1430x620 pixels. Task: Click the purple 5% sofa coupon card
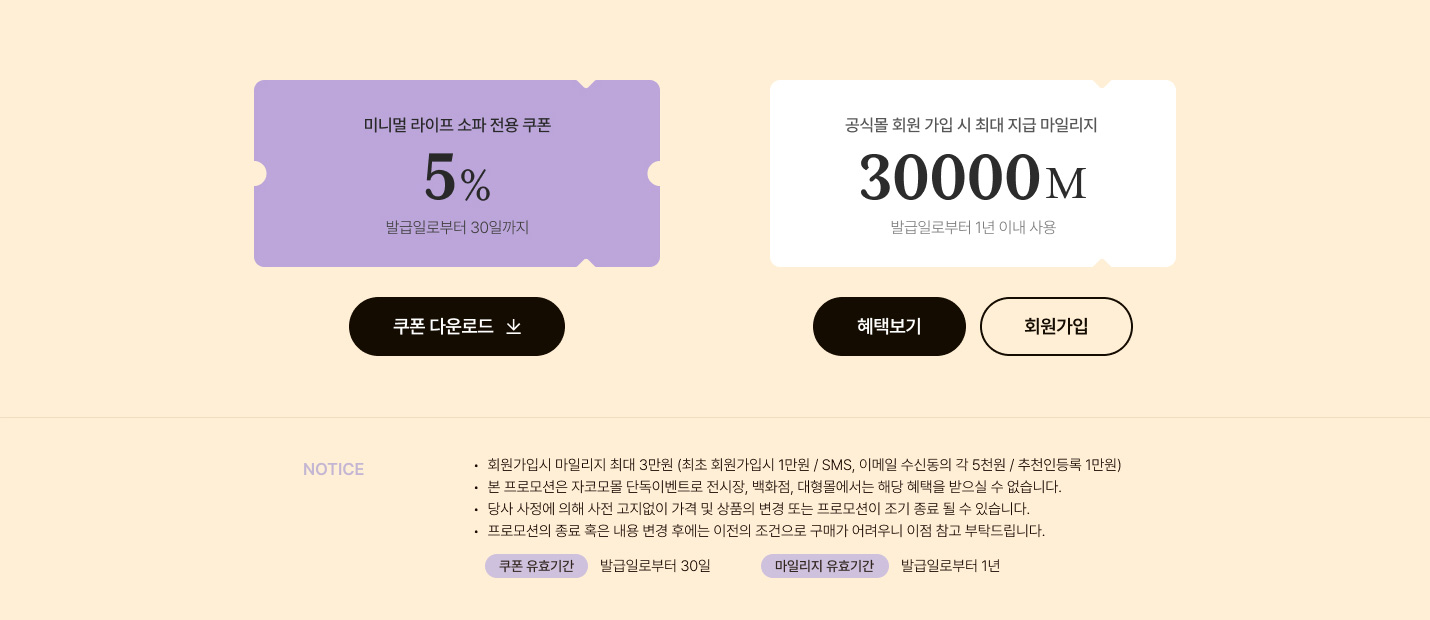click(x=457, y=173)
